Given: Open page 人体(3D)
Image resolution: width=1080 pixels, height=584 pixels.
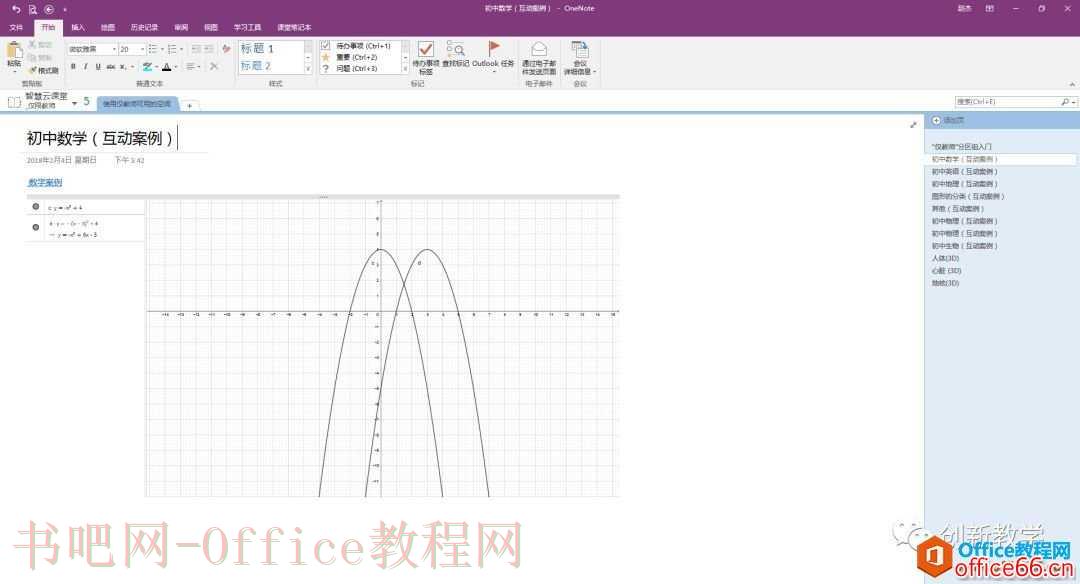Looking at the screenshot, I should coord(945,258).
